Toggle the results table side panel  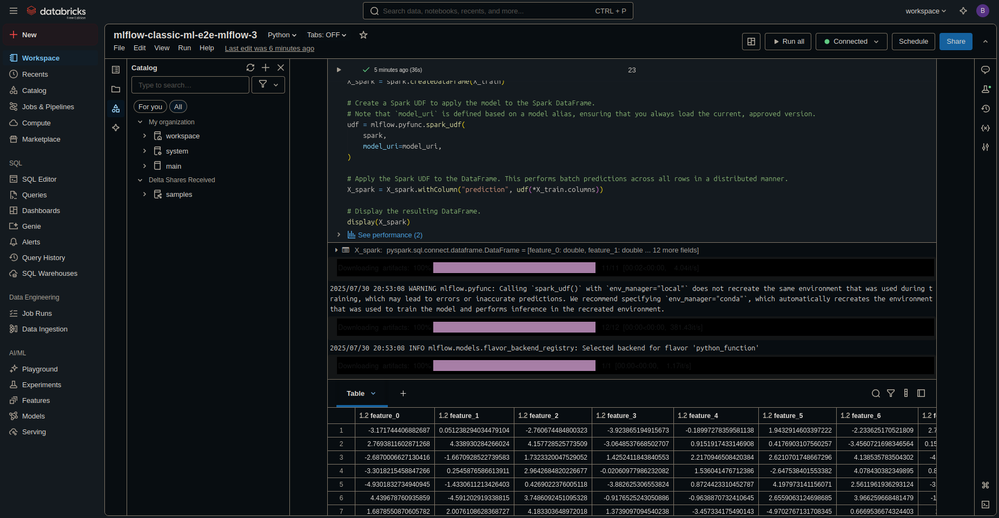(921, 394)
